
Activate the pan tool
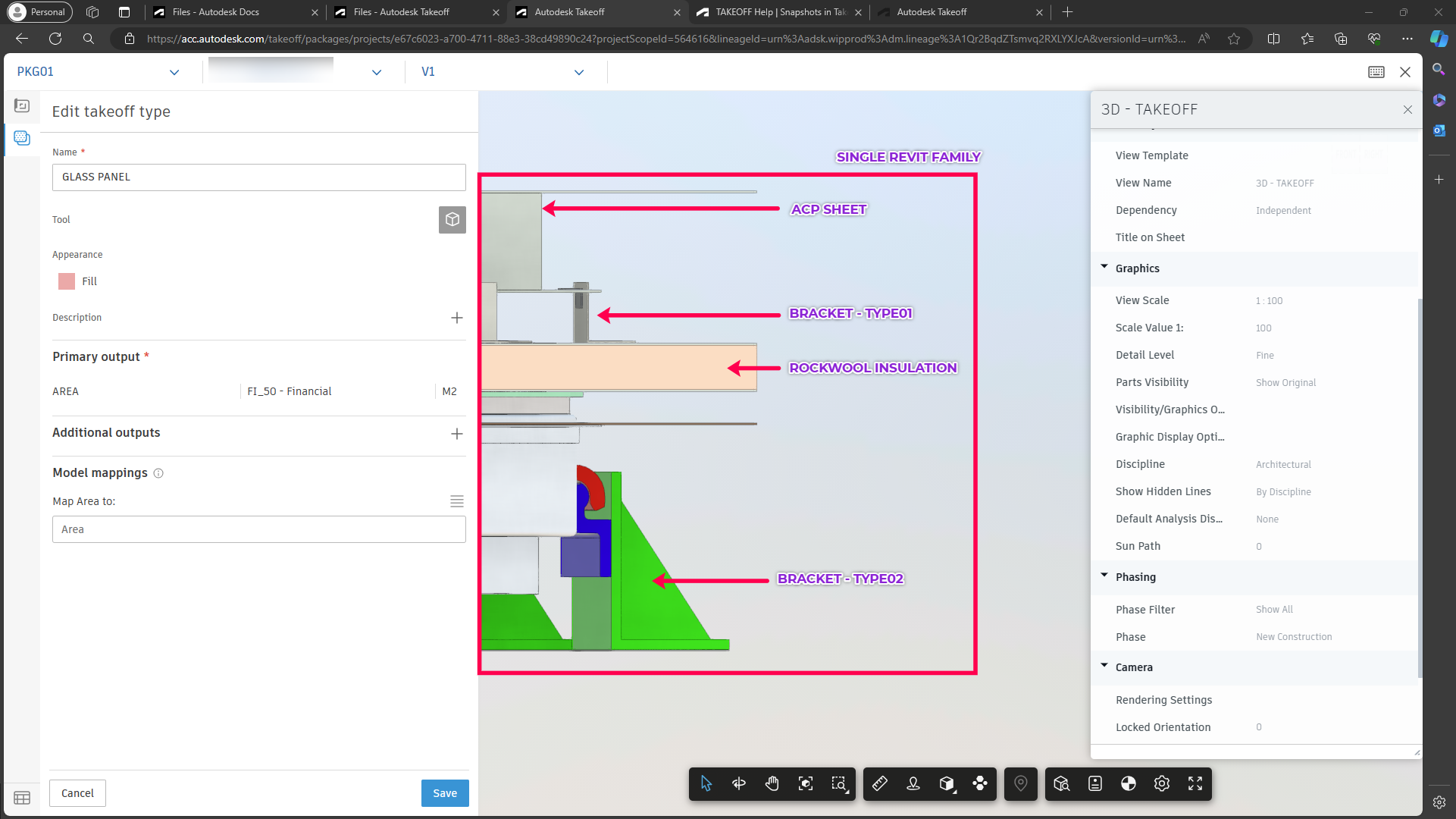(772, 784)
